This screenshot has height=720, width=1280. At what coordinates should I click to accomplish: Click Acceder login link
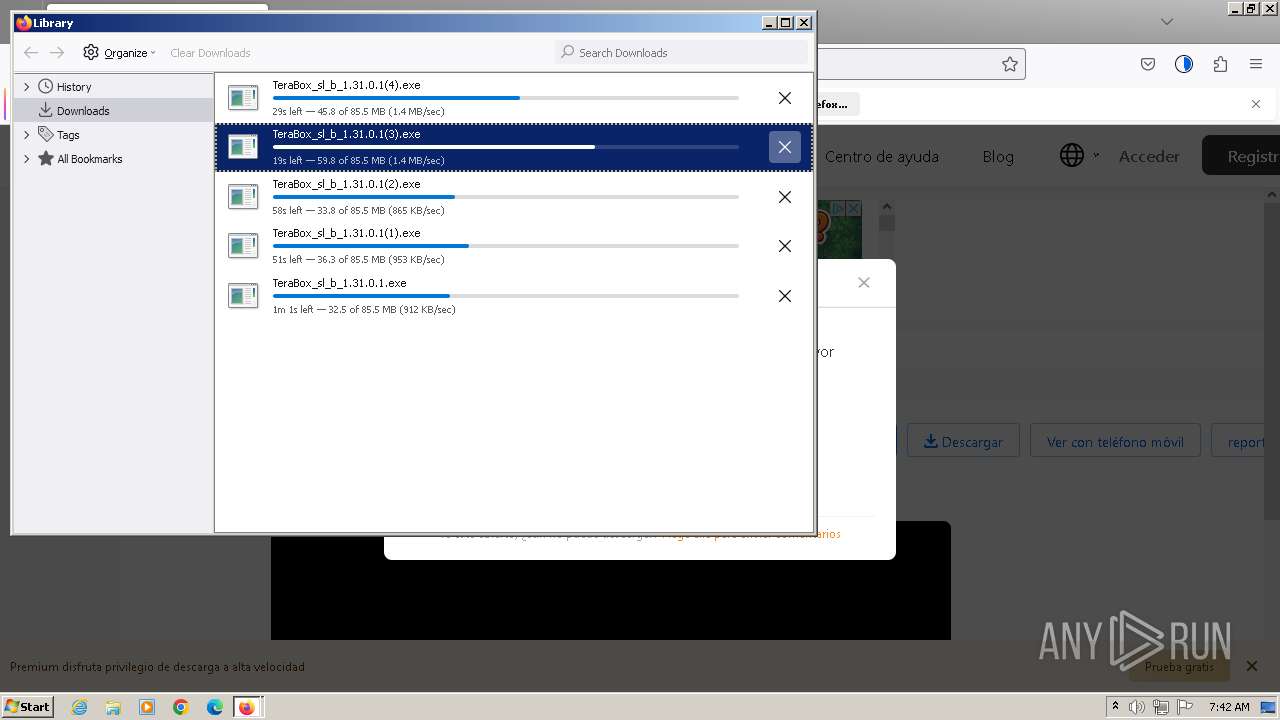point(1149,156)
